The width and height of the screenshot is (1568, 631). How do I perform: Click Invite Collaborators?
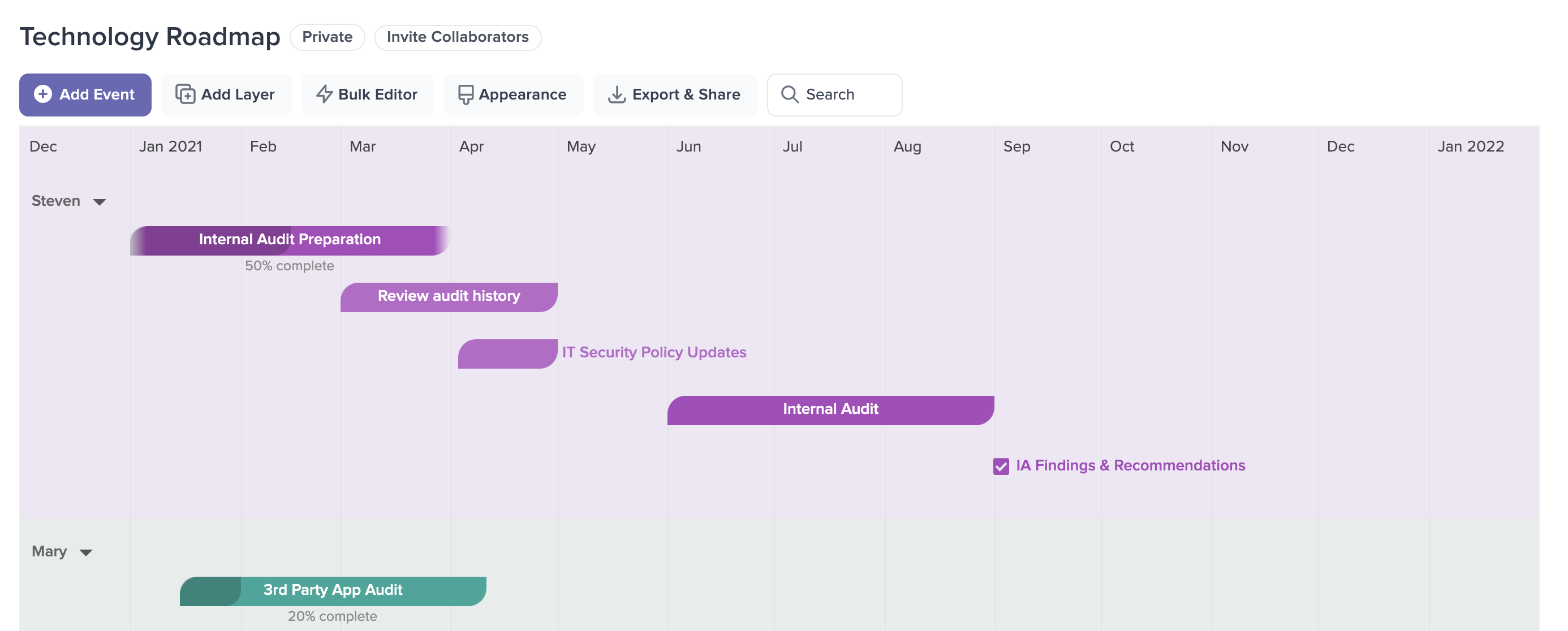pyautogui.click(x=458, y=37)
